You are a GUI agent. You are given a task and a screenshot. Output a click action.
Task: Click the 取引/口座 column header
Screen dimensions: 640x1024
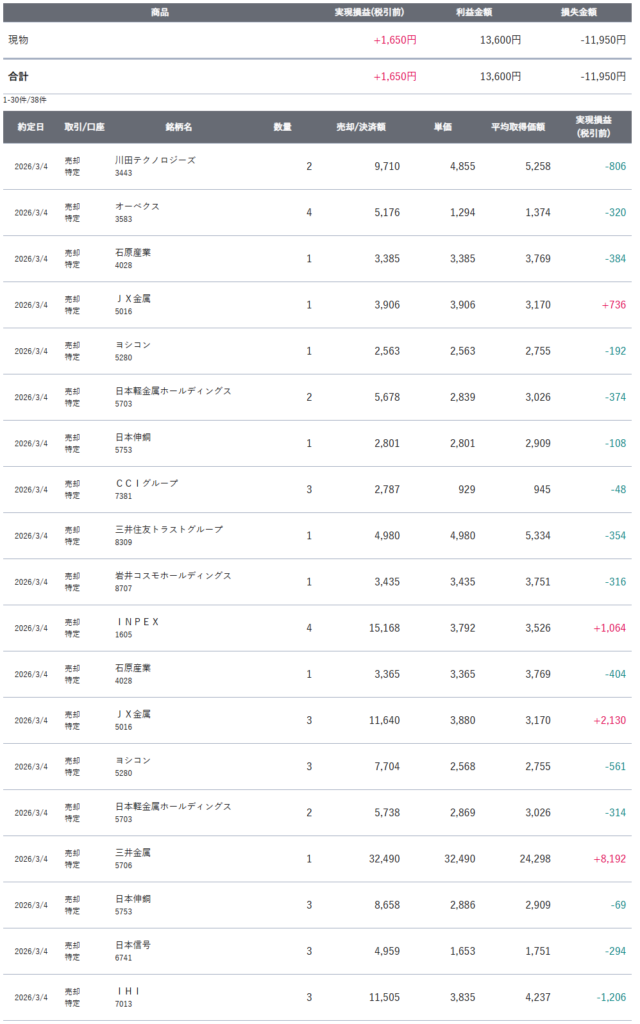point(84,127)
